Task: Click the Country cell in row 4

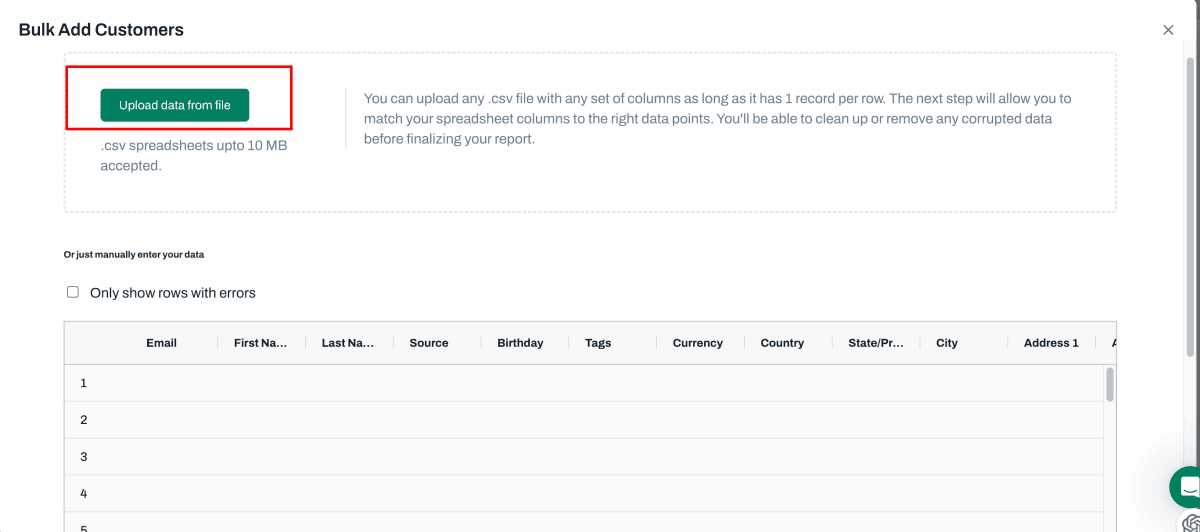Action: point(788,494)
